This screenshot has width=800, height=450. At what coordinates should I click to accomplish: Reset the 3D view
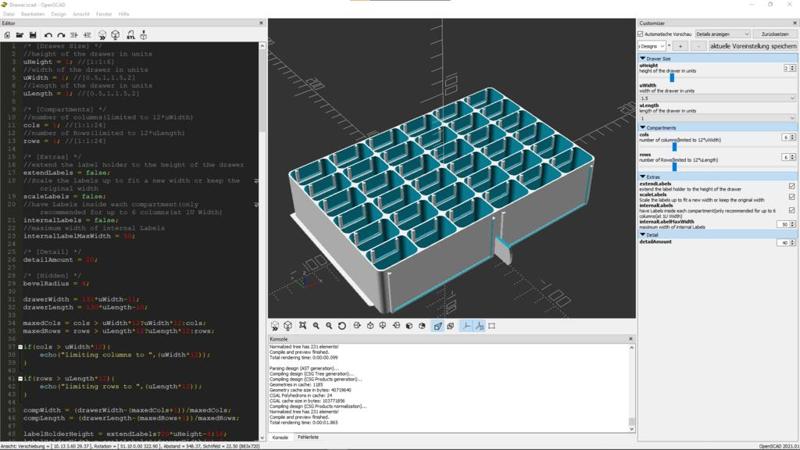coord(342,326)
